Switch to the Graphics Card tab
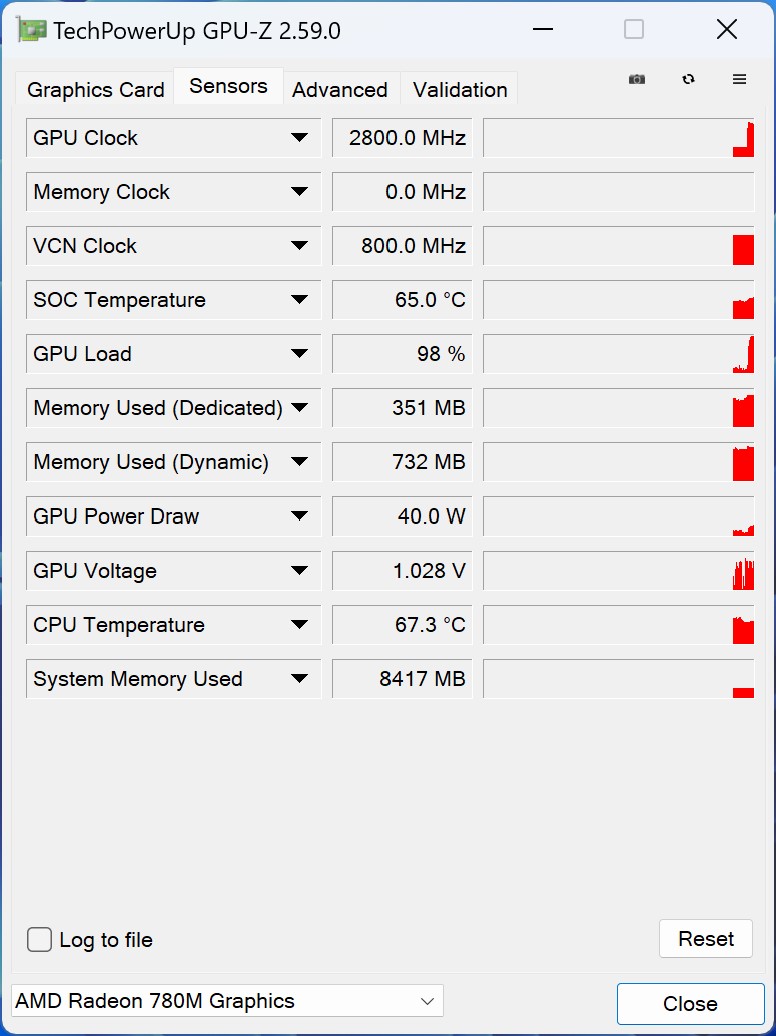776x1036 pixels. tap(95, 90)
